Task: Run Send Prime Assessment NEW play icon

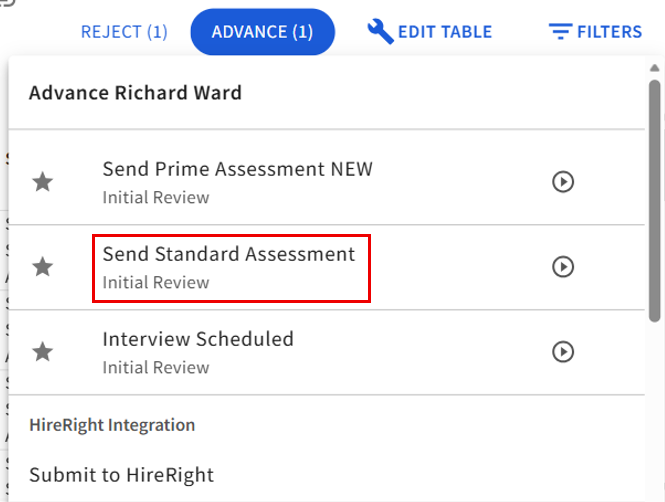Action: [563, 182]
